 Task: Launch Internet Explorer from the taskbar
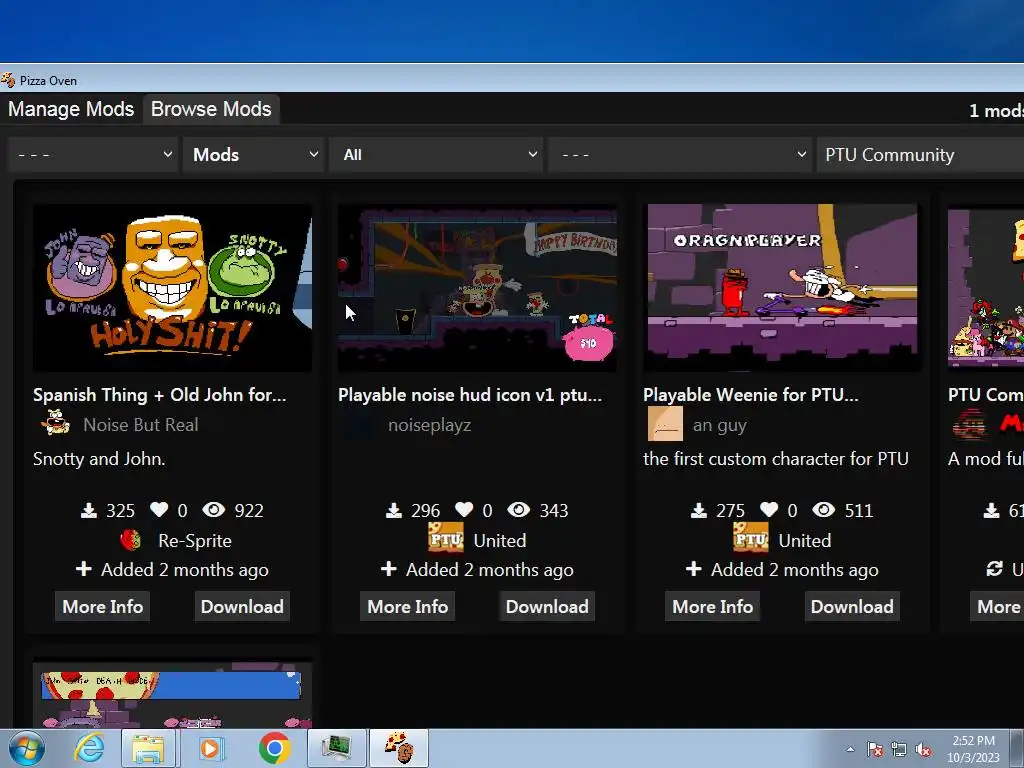coord(89,749)
